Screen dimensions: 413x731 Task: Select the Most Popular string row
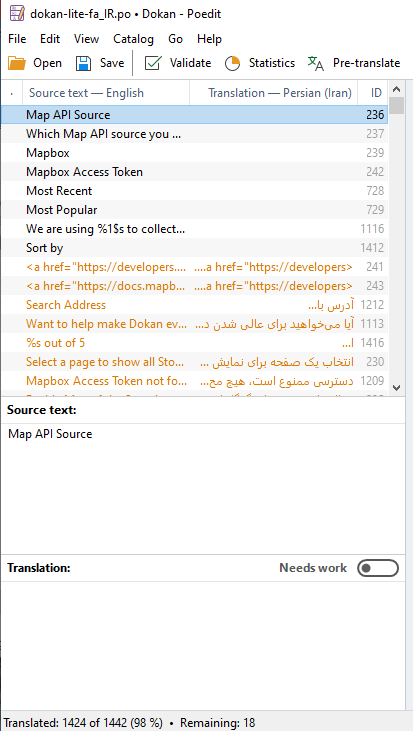click(x=194, y=210)
